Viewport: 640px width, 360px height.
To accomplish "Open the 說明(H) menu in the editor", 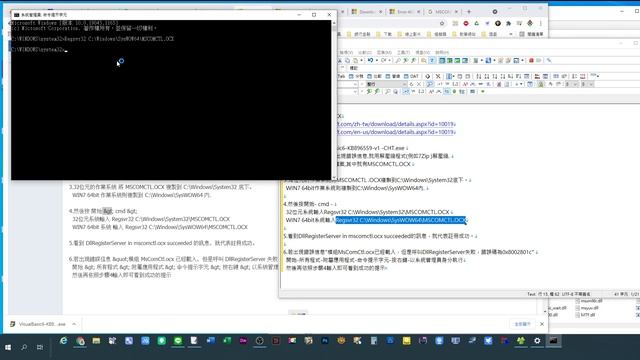I will pos(442,53).
